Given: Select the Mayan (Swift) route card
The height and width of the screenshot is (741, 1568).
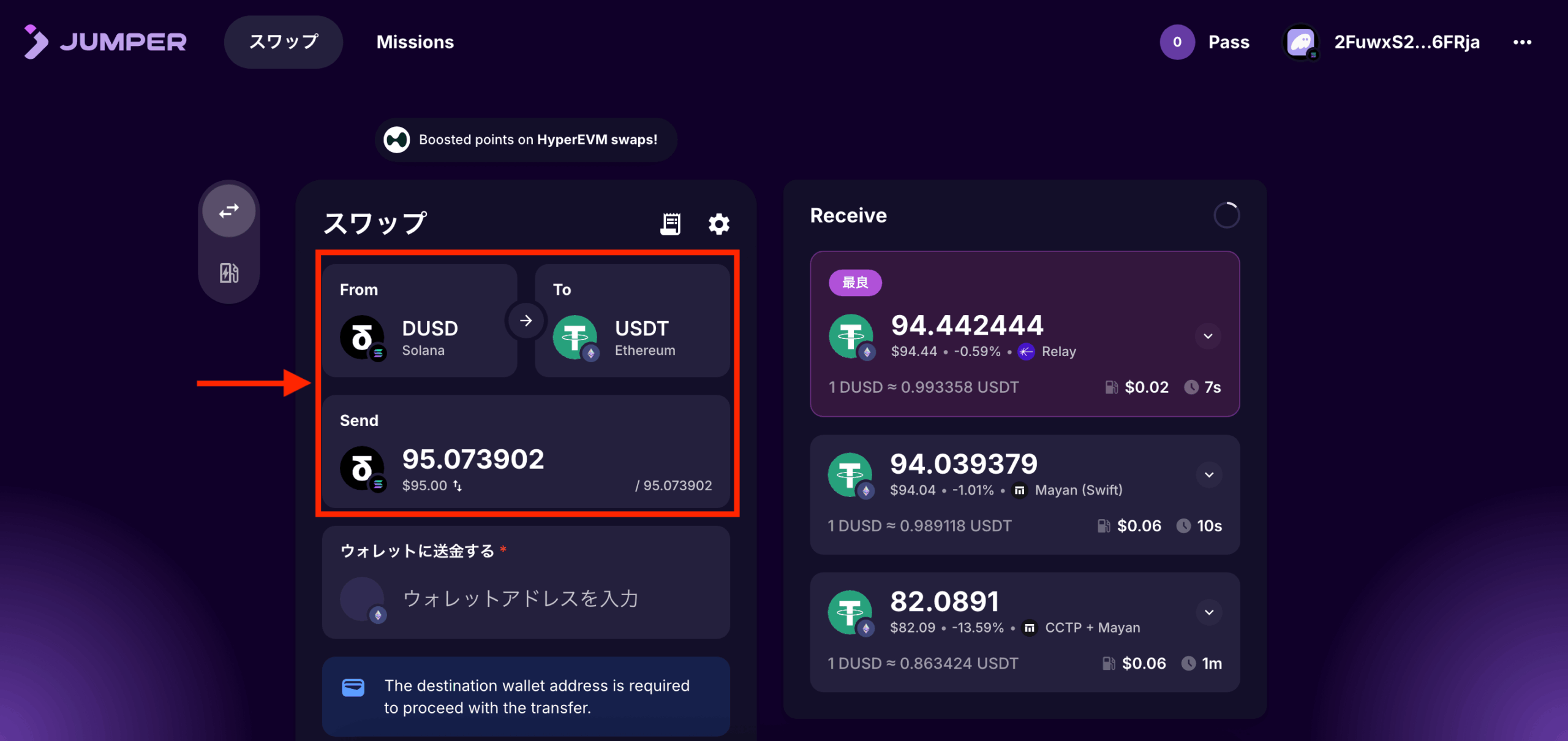Looking at the screenshot, I should coord(1025,495).
